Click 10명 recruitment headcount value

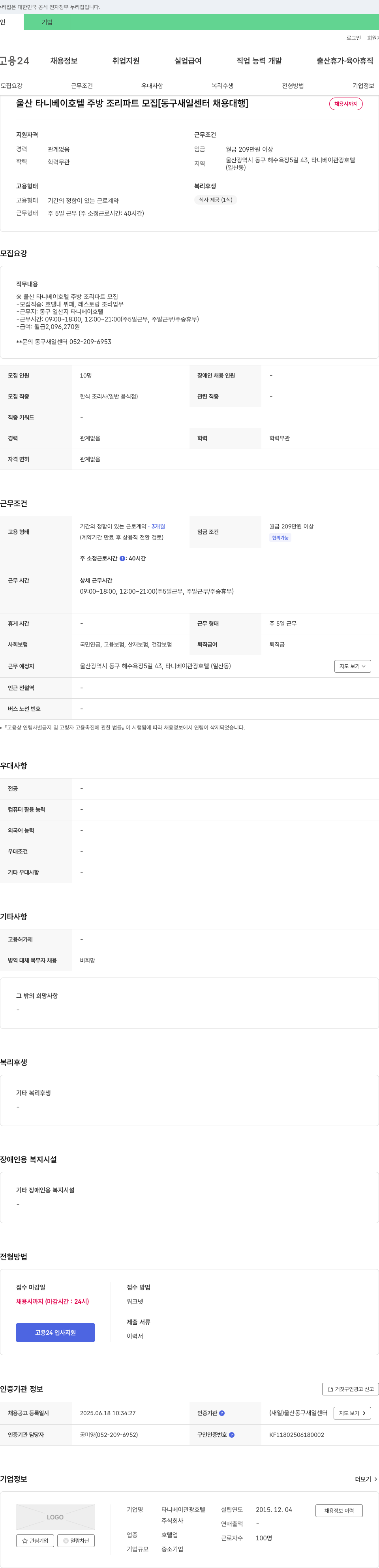tap(86, 376)
